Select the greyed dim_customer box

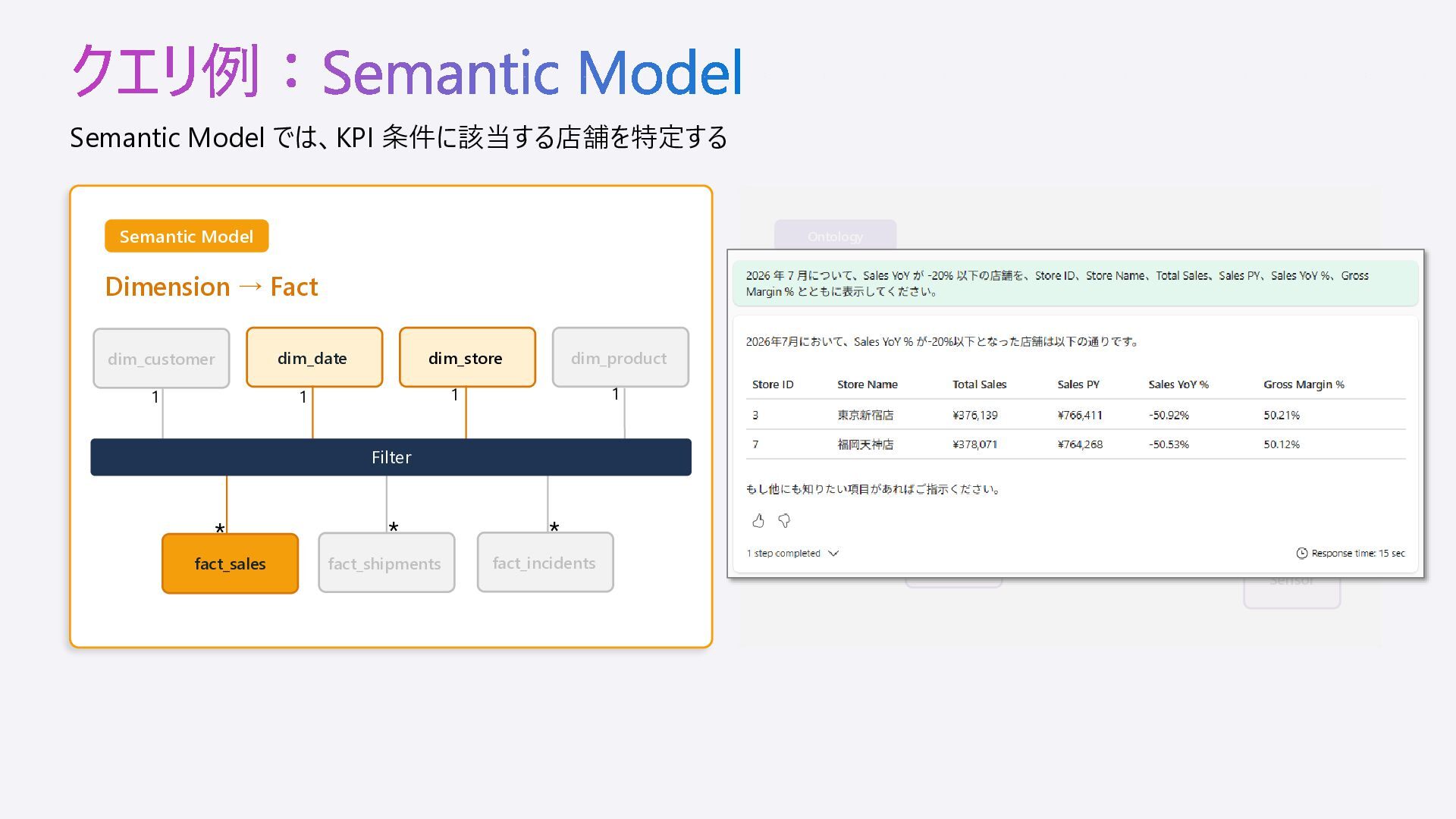(162, 358)
